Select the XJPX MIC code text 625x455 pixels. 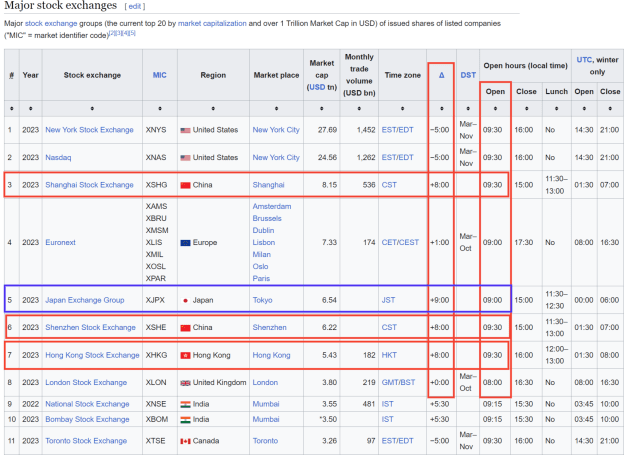click(x=155, y=300)
